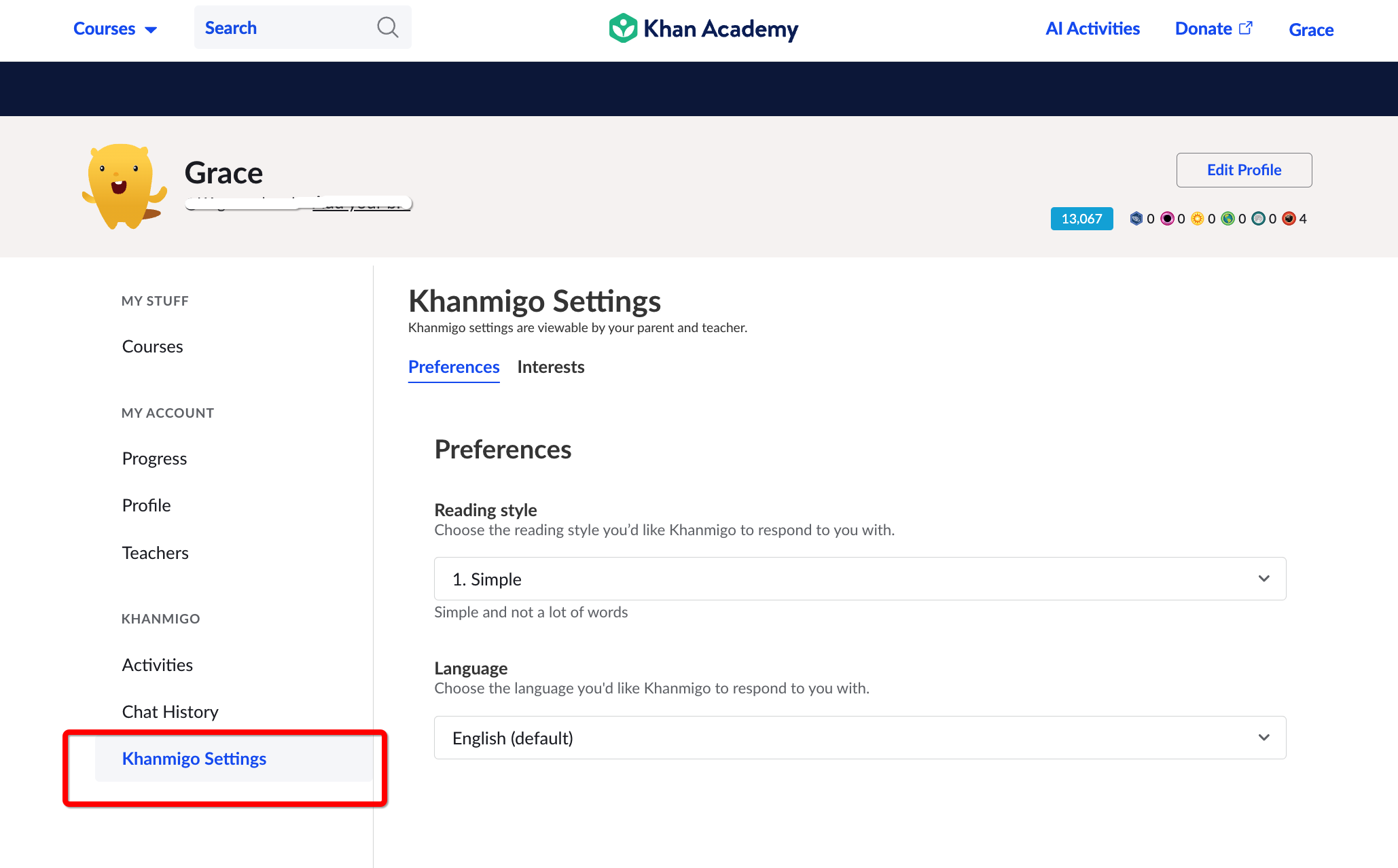Screen dimensions: 1398x868
Task: Click the green earth badge icon
Action: (x=1228, y=218)
